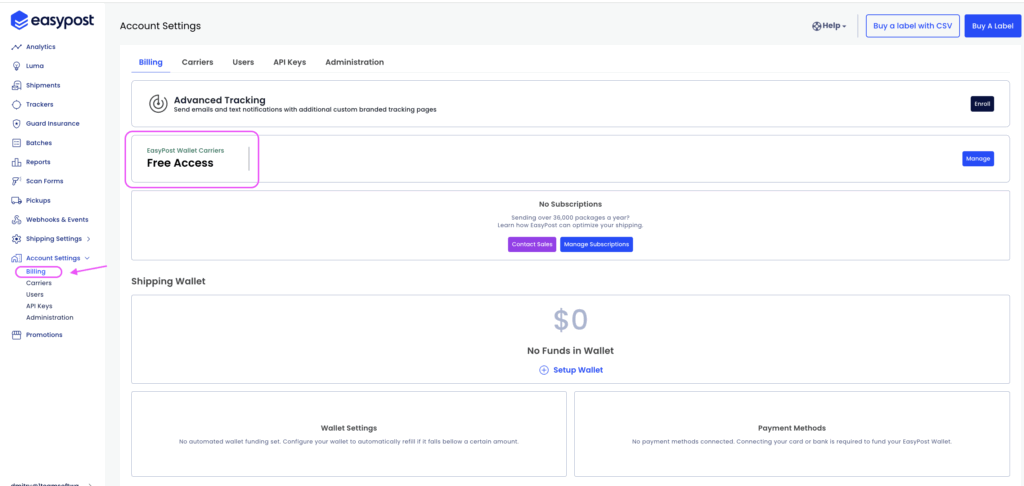Click the Shipments icon in sidebar
This screenshot has width=1024, height=486.
click(16, 85)
